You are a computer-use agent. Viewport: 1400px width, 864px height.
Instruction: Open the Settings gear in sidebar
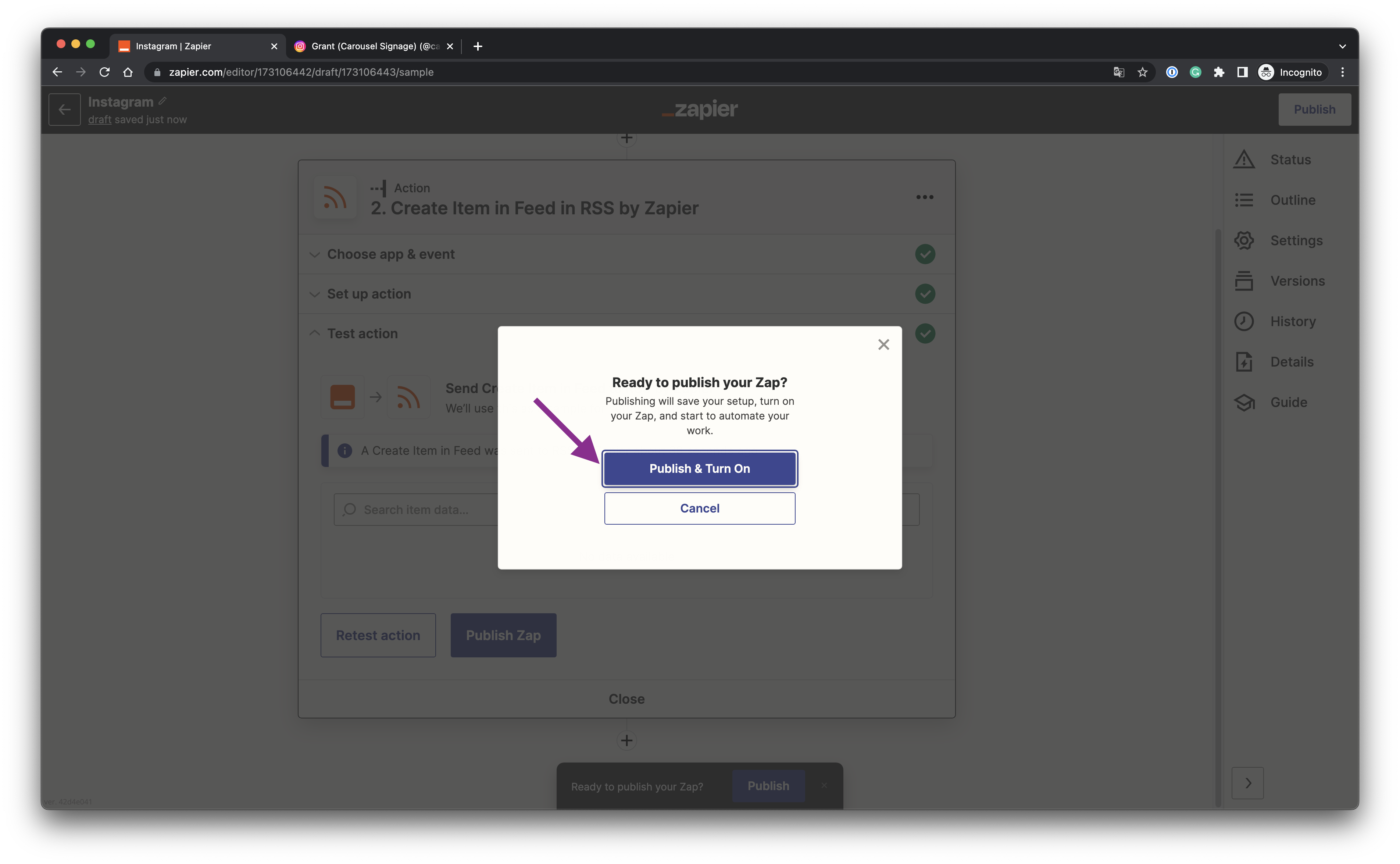click(x=1243, y=240)
